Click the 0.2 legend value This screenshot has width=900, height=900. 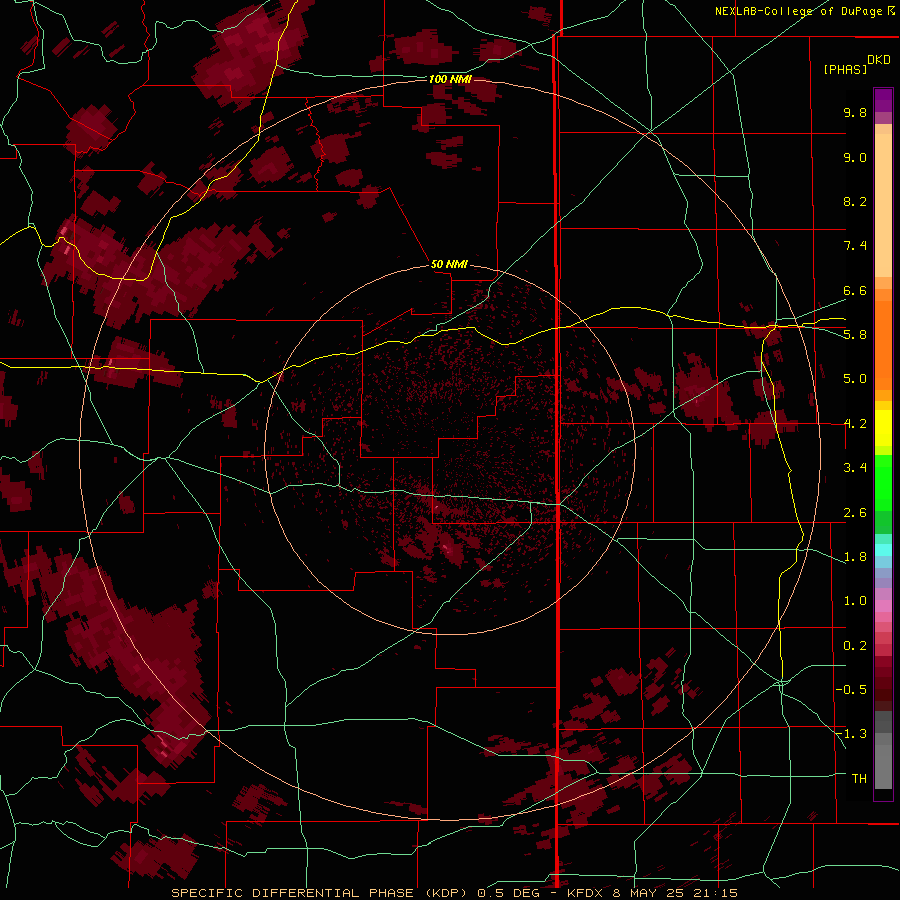click(x=855, y=646)
